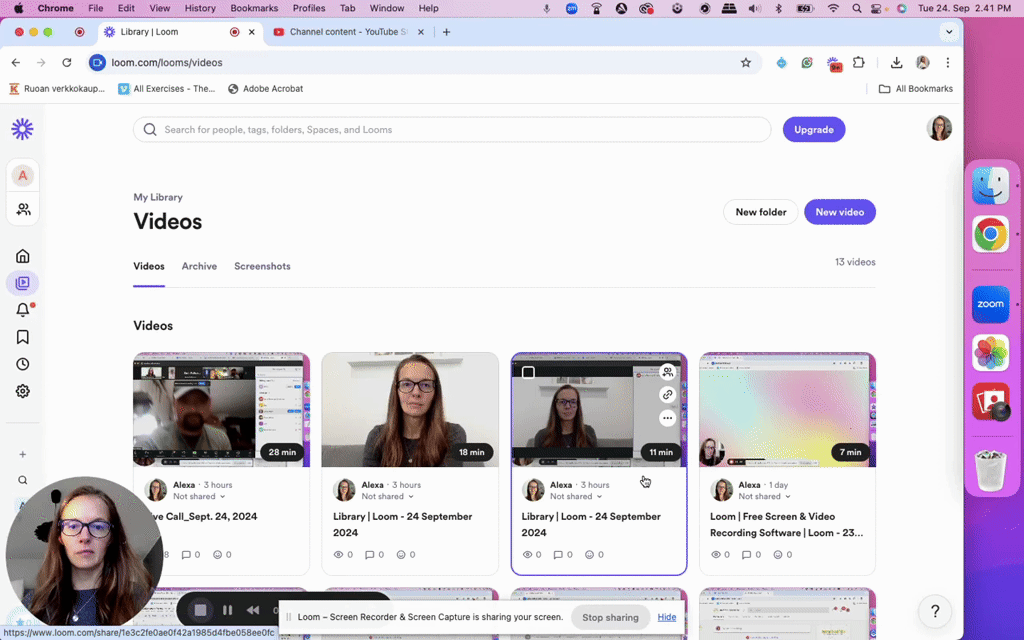Bookmark this page with the star icon

click(x=746, y=63)
